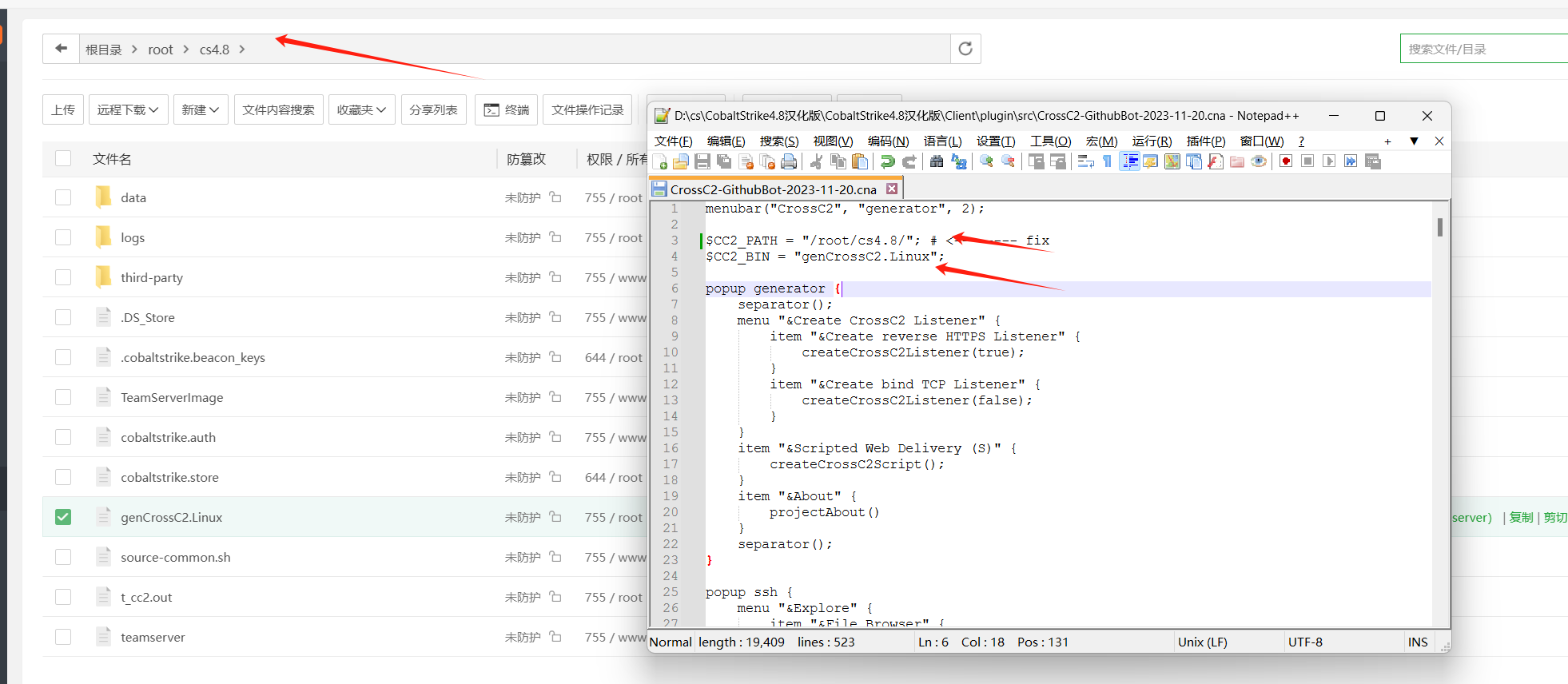This screenshot has height=684, width=1568.
Task: Tick the checkbox for data folder
Action: click(x=63, y=197)
